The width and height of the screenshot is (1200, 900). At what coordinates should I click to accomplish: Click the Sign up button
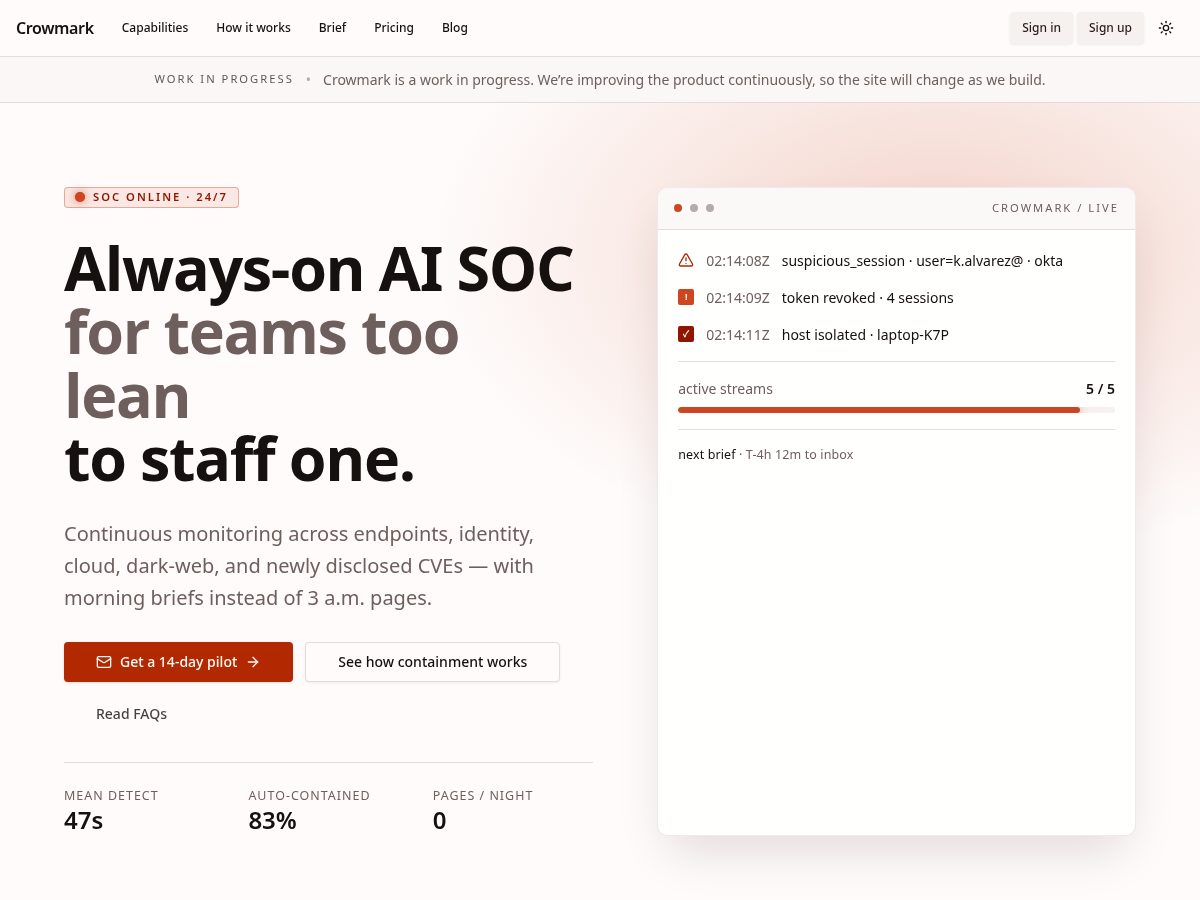pos(1110,28)
